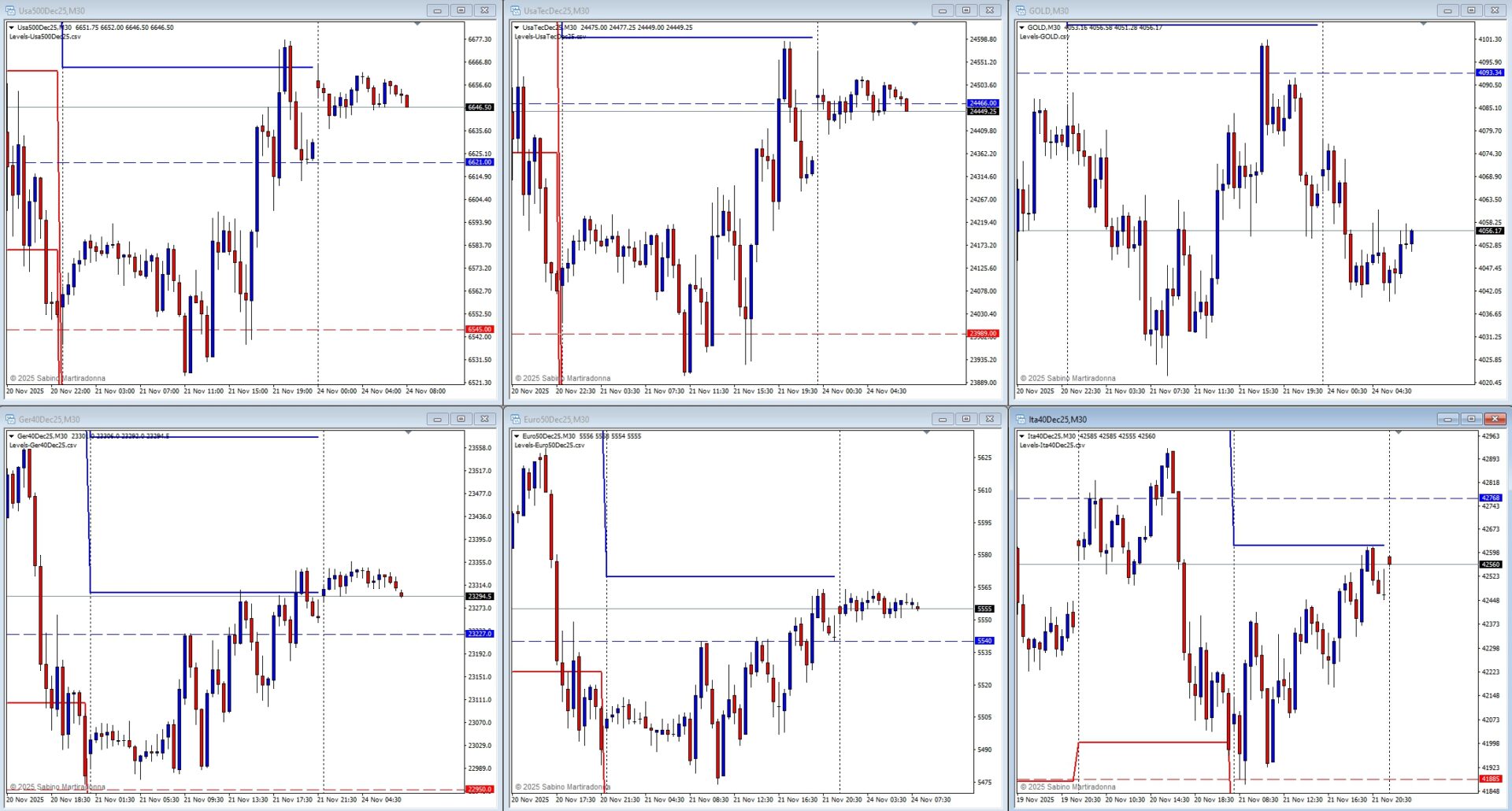The height and width of the screenshot is (811, 1512).
Task: Close the Ita40Dec25 chart window
Action: (1495, 419)
